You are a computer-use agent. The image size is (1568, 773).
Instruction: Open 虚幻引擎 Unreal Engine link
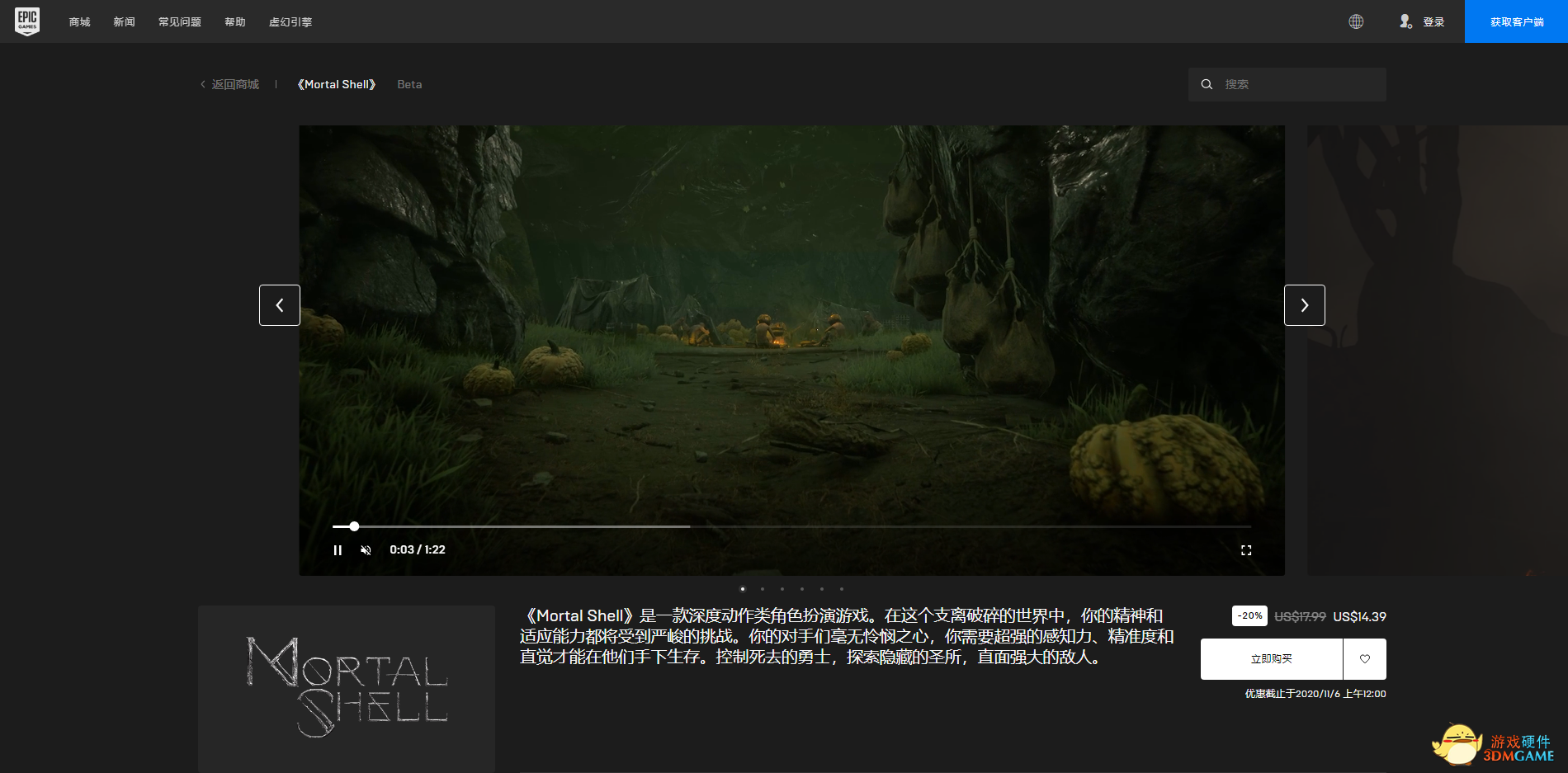pos(290,22)
